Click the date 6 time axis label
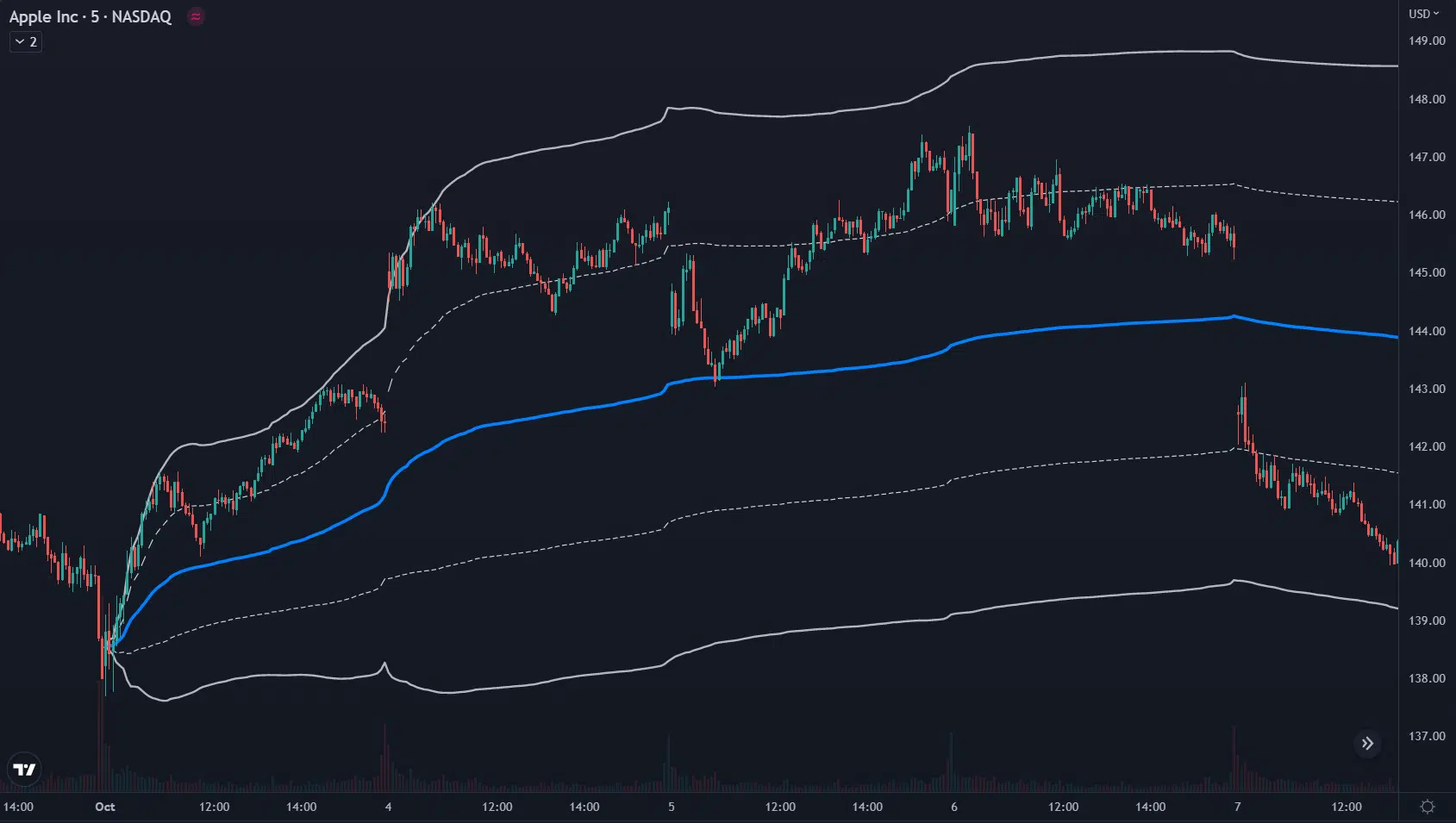Image resolution: width=1456 pixels, height=823 pixels. coord(953,807)
